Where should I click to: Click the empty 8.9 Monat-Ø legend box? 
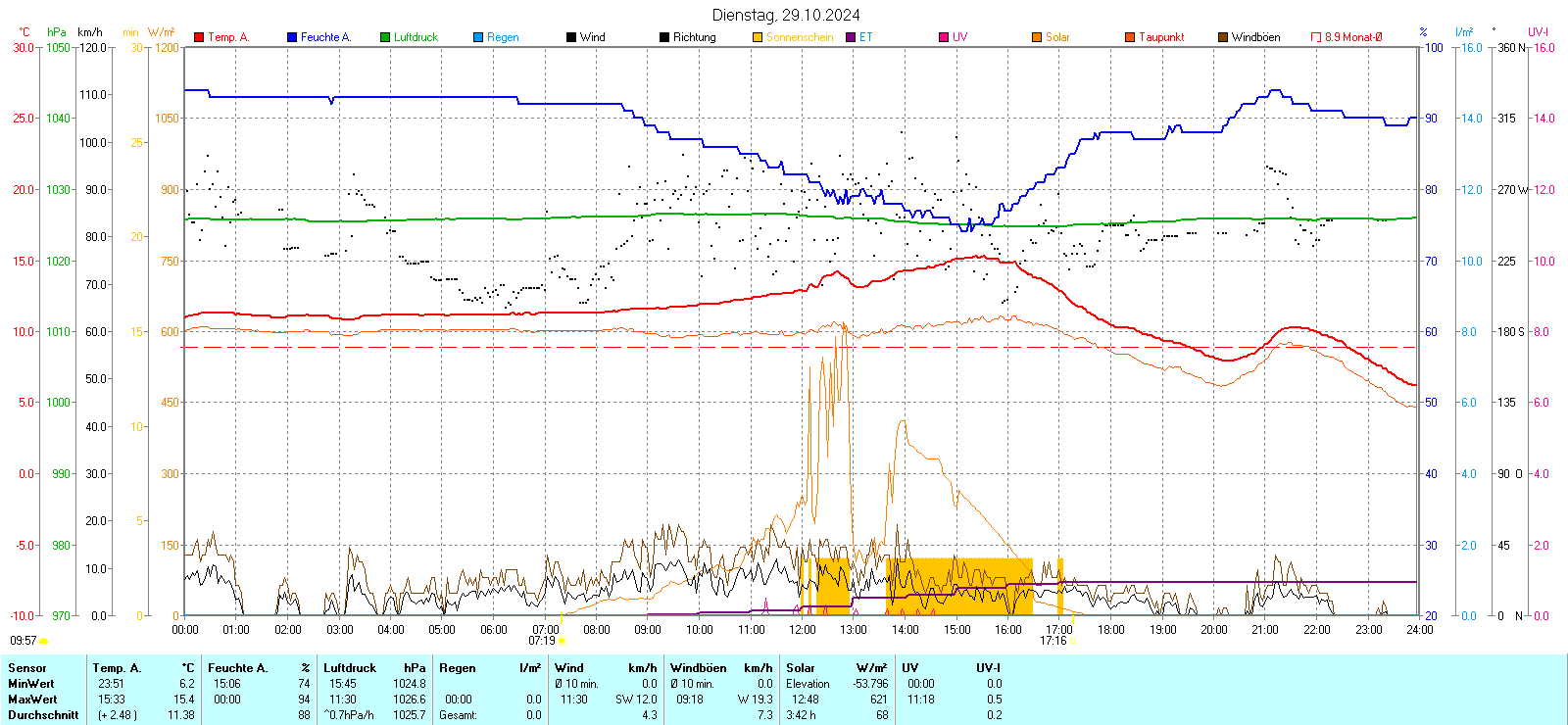(1316, 37)
